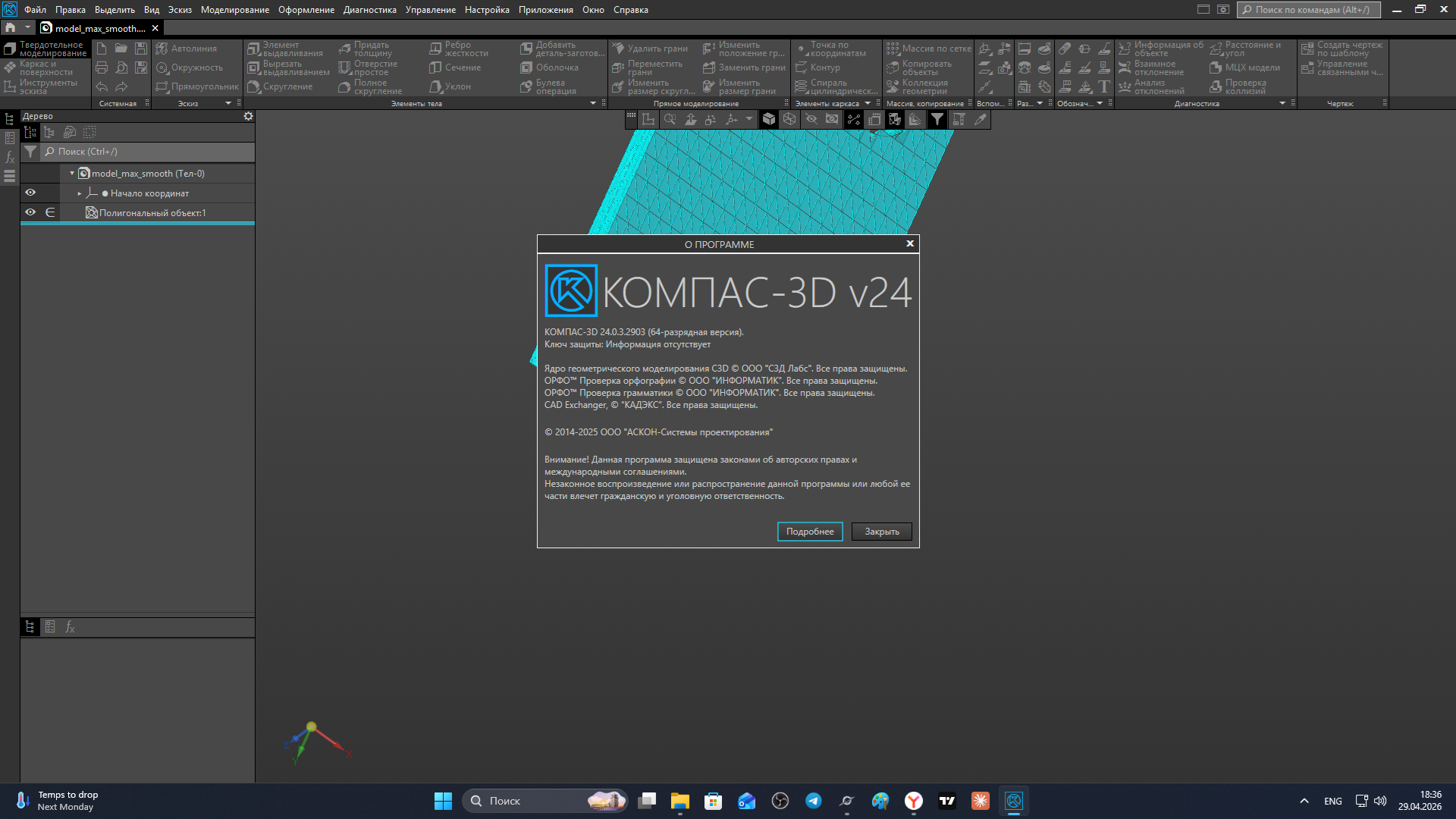Open МЦХ модели mass properties
The width and height of the screenshot is (1456, 819).
(x=1244, y=67)
